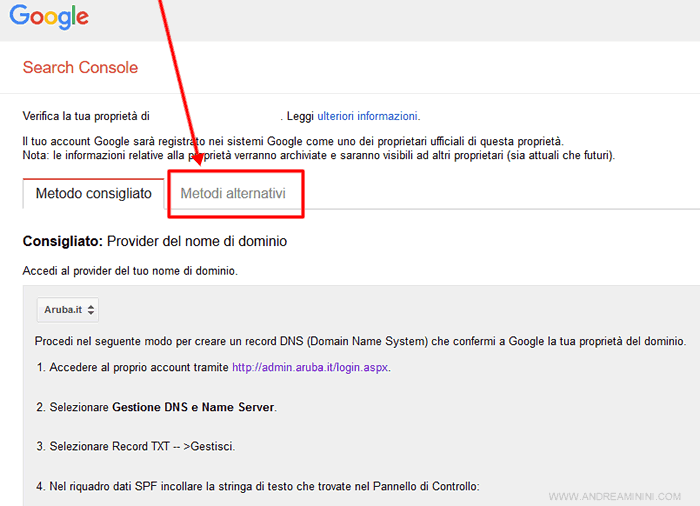Switch to the Metodo consigliato tab
This screenshot has width=700, height=506.
pos(93,193)
